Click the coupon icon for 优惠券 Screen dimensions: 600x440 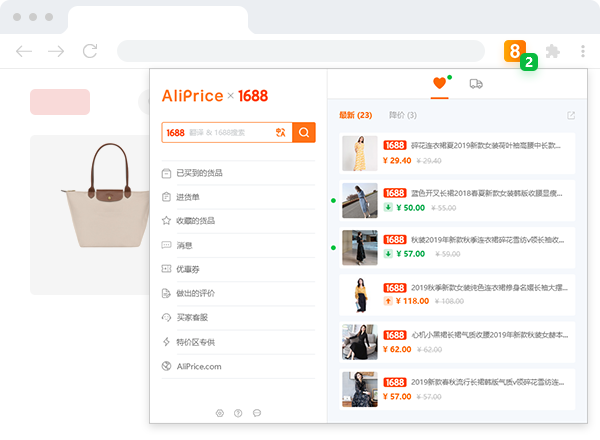point(166,269)
